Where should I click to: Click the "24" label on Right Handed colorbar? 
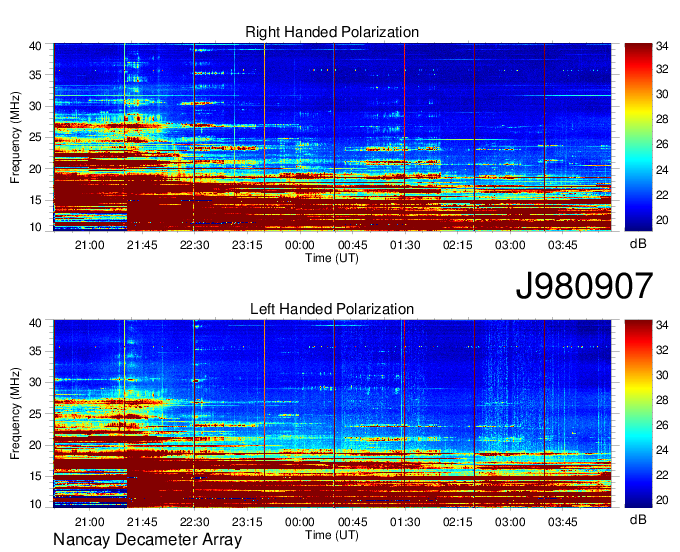[x=662, y=170]
